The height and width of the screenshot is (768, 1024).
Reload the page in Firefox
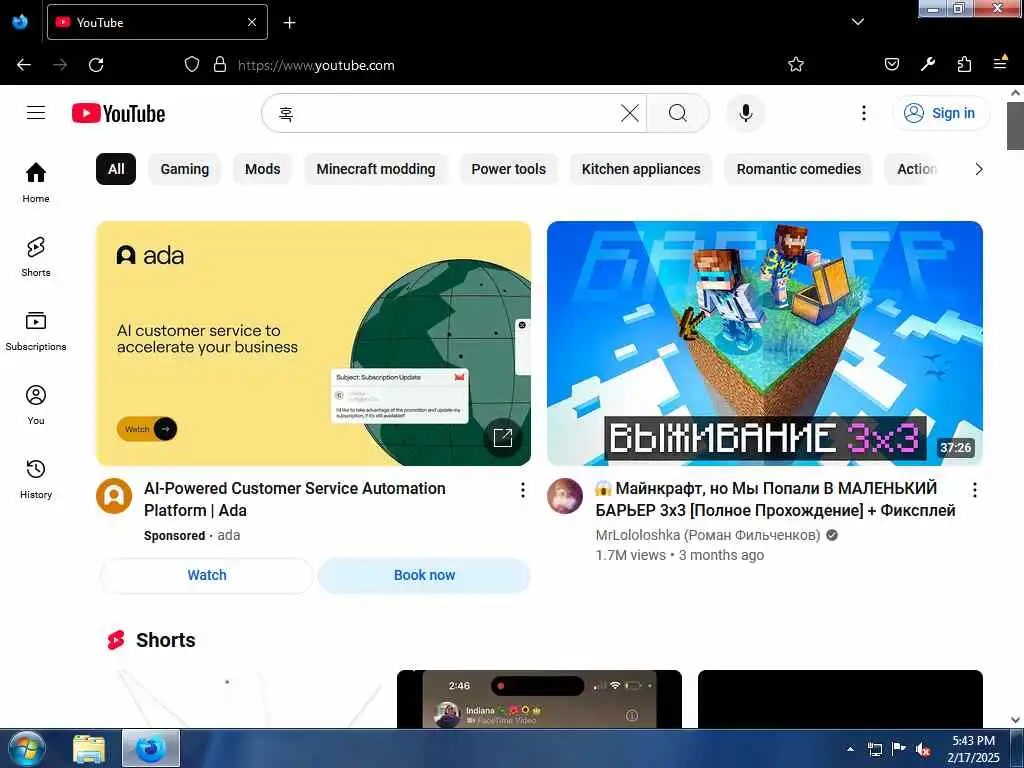click(96, 65)
